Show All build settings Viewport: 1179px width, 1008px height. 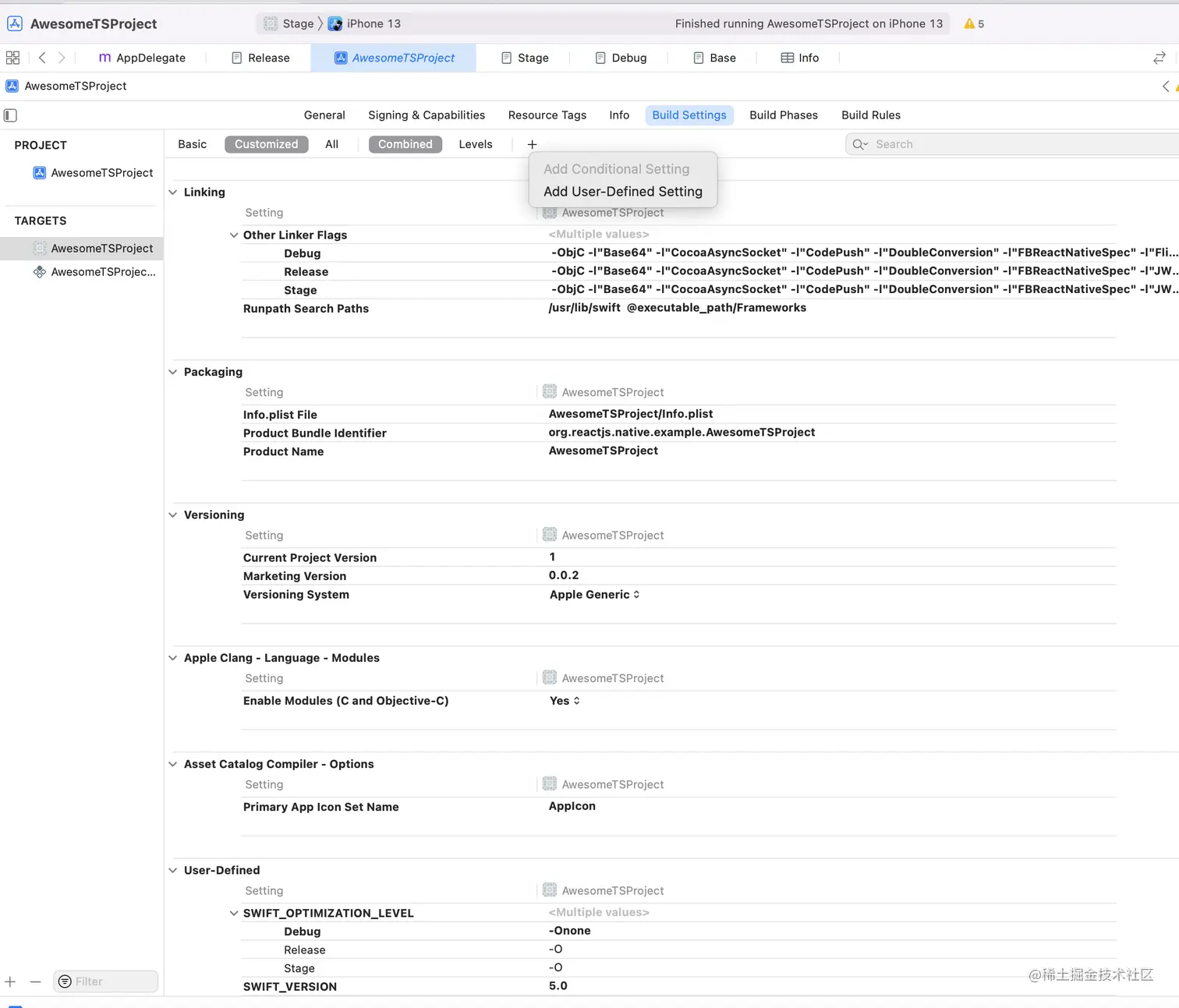331,144
